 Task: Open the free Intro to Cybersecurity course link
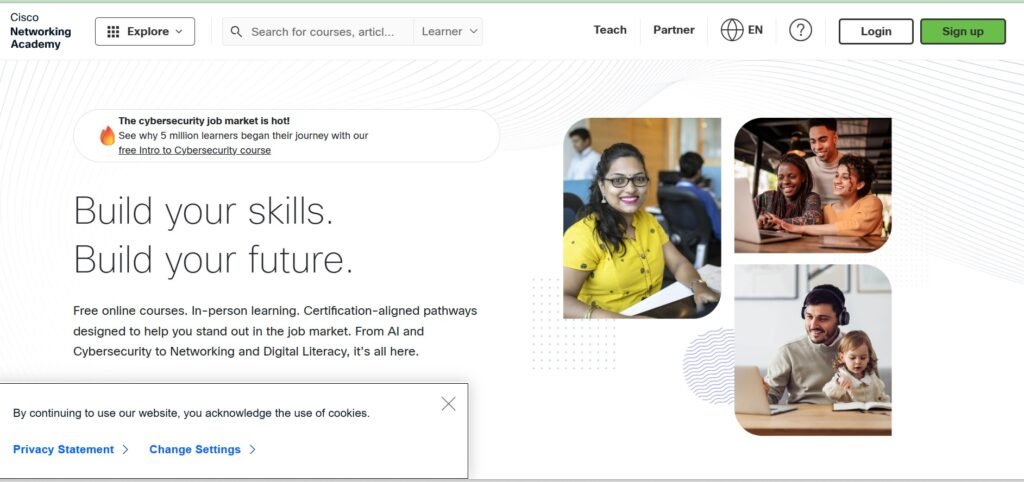(x=195, y=150)
